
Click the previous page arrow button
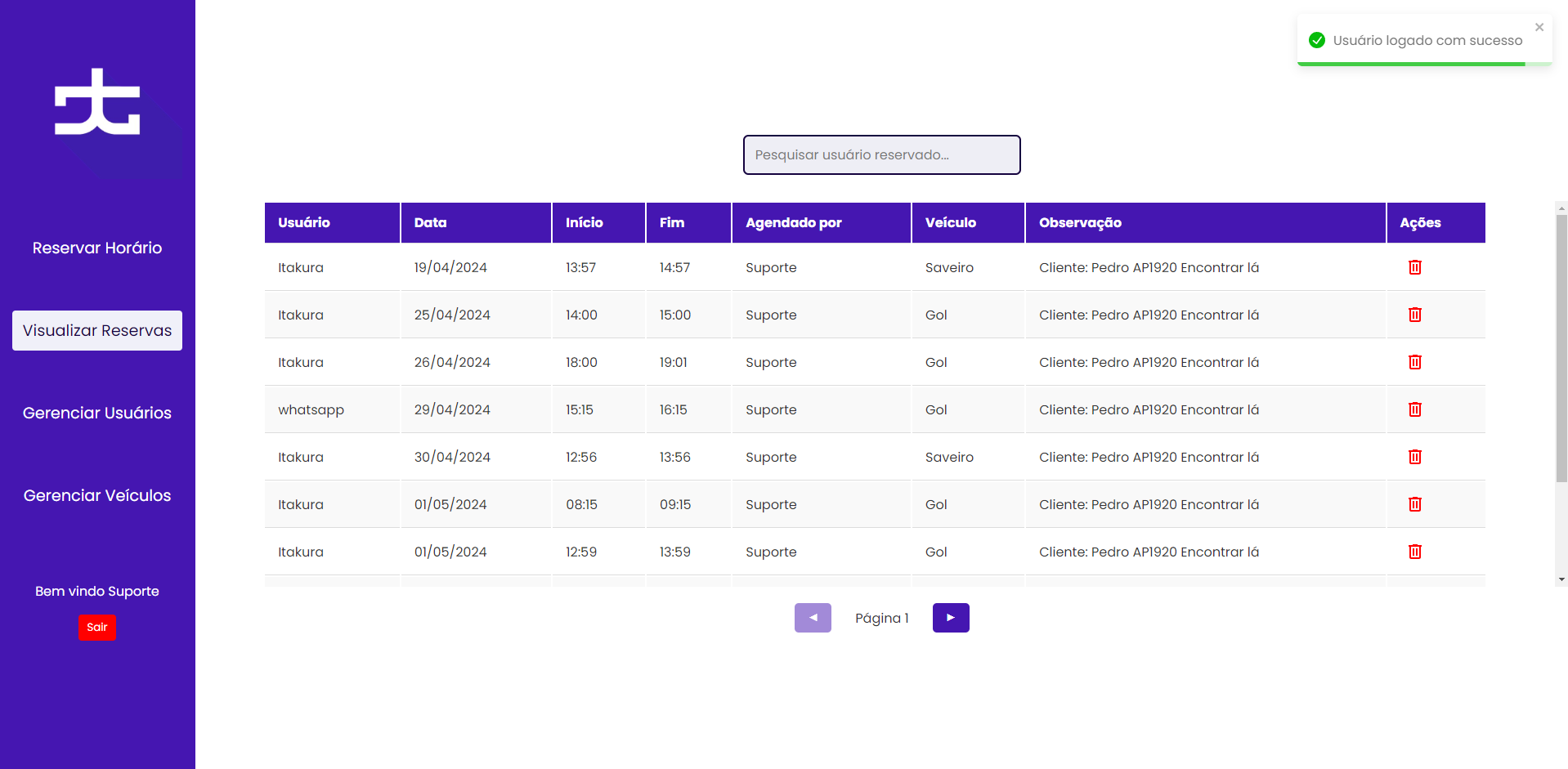coord(813,618)
